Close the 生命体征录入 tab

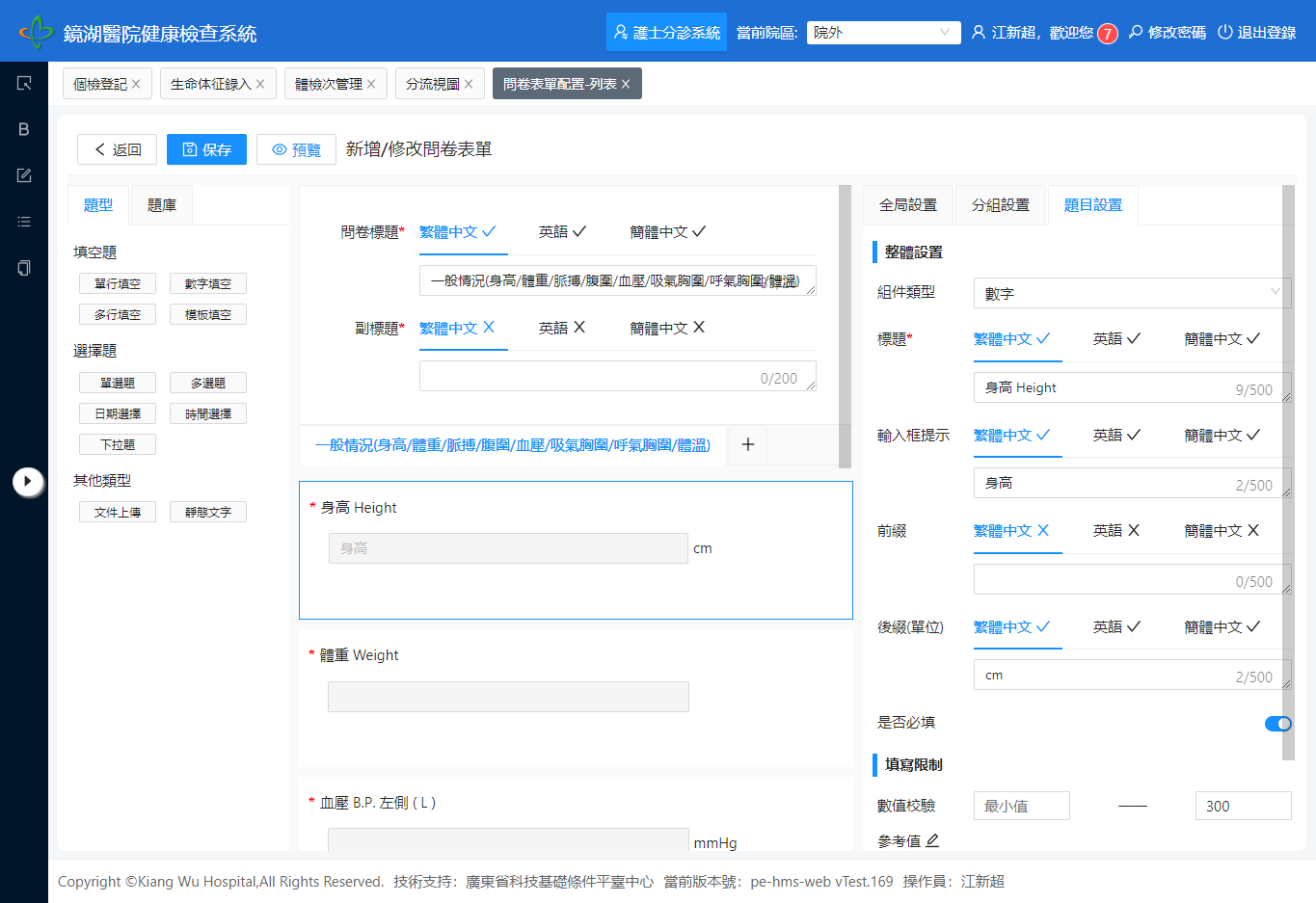[260, 84]
